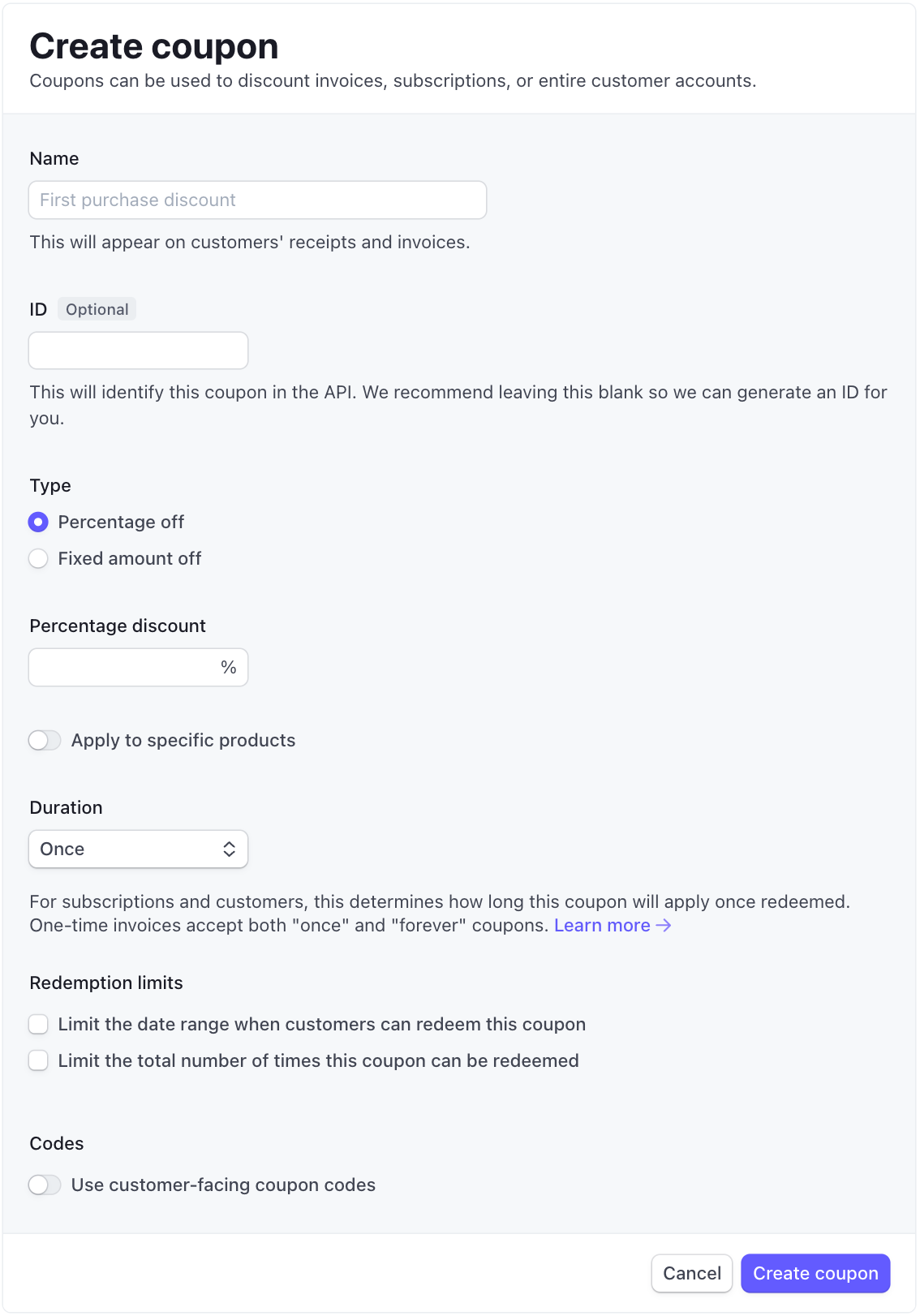The height and width of the screenshot is (1316, 920).
Task: Open the Learn more link about durations
Action: coord(601,925)
